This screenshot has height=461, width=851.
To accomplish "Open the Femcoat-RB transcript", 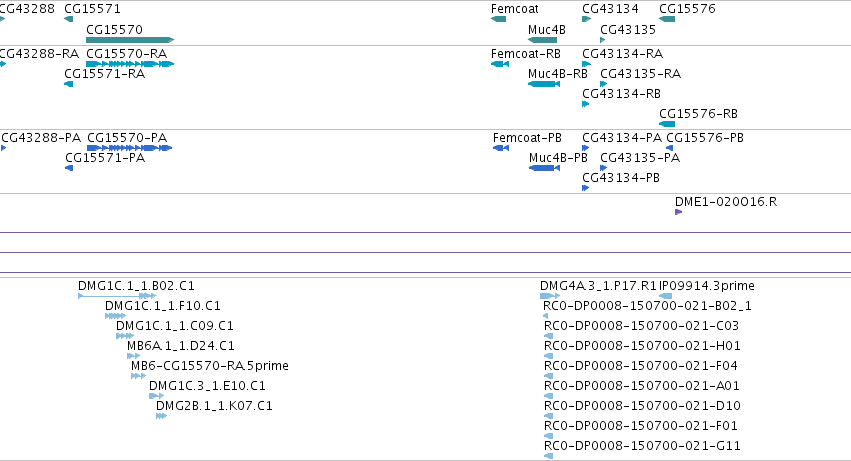I will pos(500,64).
